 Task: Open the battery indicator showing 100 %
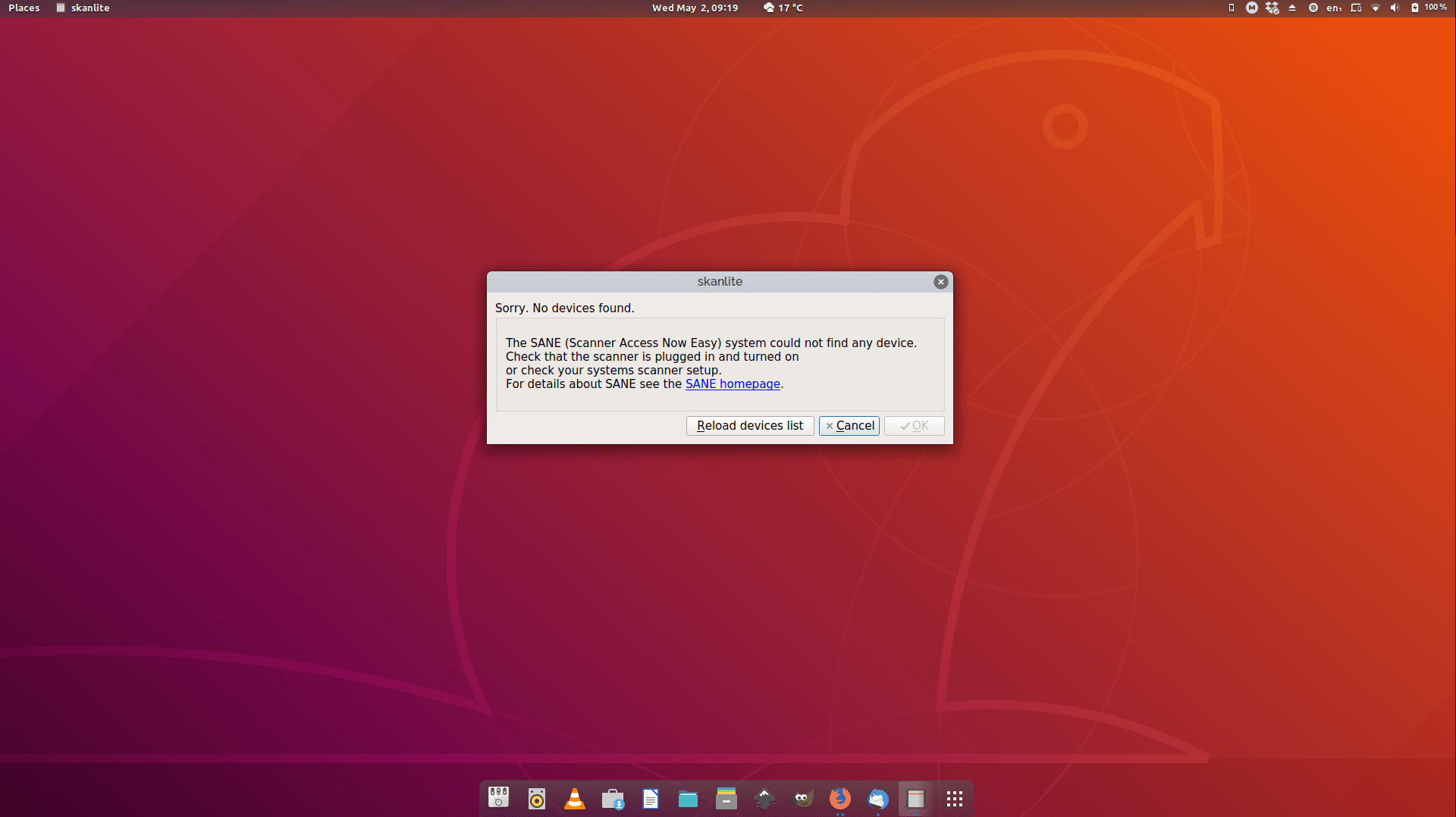click(x=1429, y=8)
